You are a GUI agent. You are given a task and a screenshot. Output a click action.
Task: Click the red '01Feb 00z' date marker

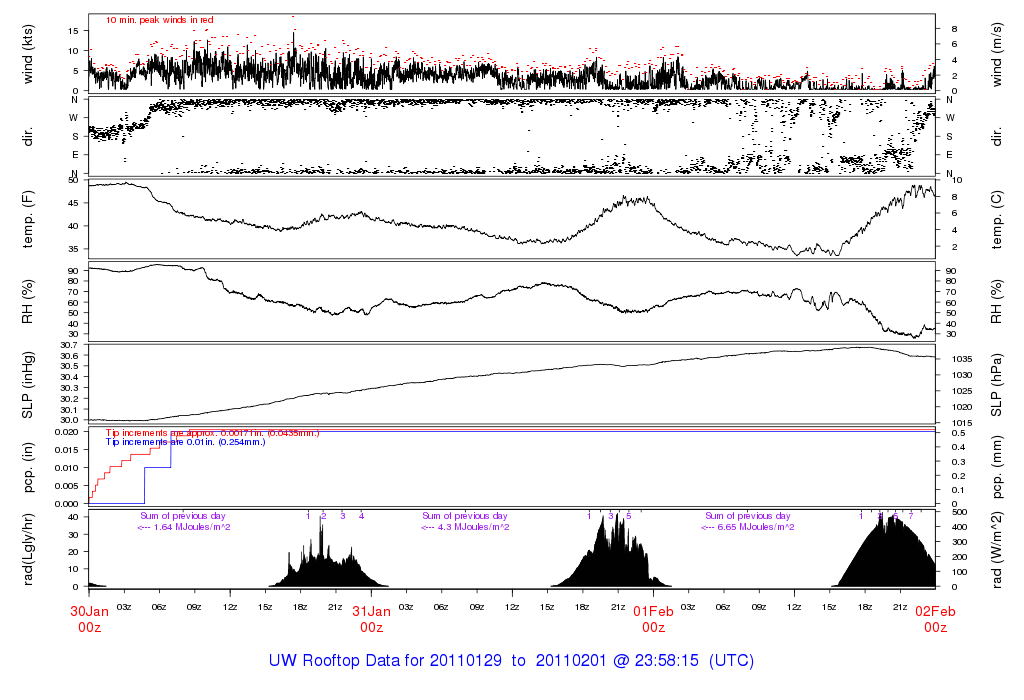(653, 619)
